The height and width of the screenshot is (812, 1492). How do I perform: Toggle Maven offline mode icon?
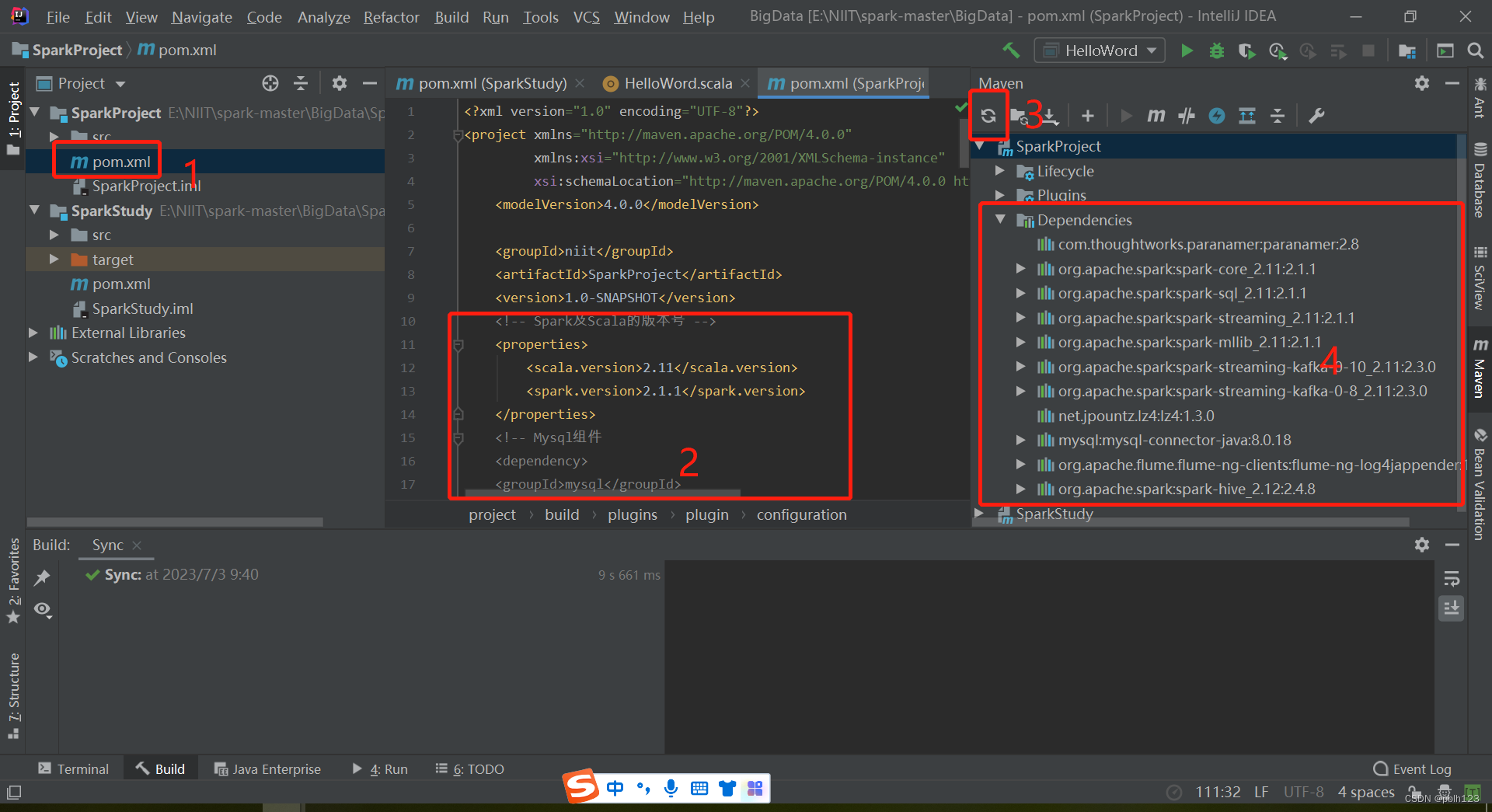pyautogui.click(x=1187, y=116)
